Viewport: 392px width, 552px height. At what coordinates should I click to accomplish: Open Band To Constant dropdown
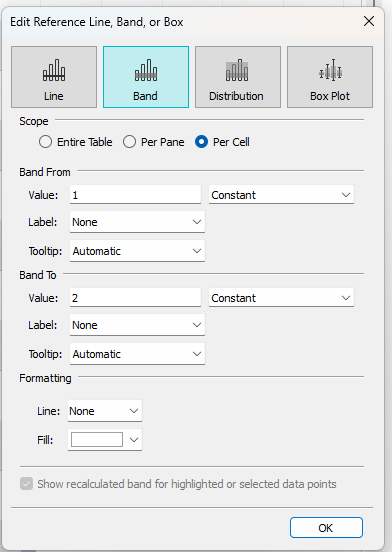tap(281, 298)
